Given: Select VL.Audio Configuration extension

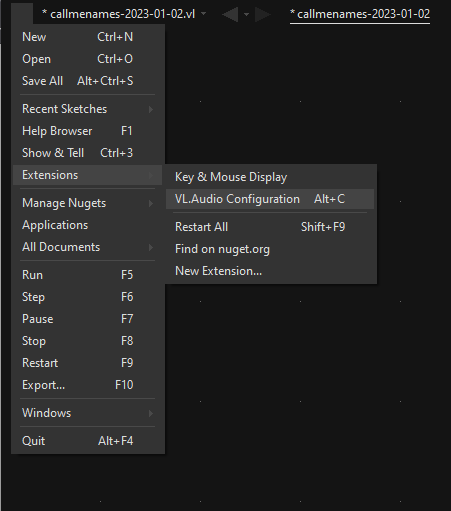Looking at the screenshot, I should coord(270,199).
